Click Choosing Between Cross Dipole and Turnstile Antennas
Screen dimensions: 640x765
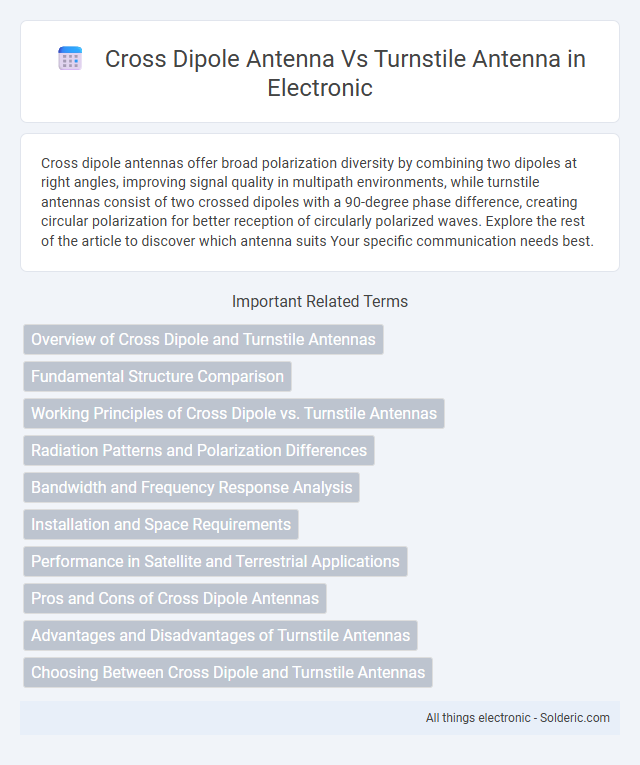(x=228, y=672)
